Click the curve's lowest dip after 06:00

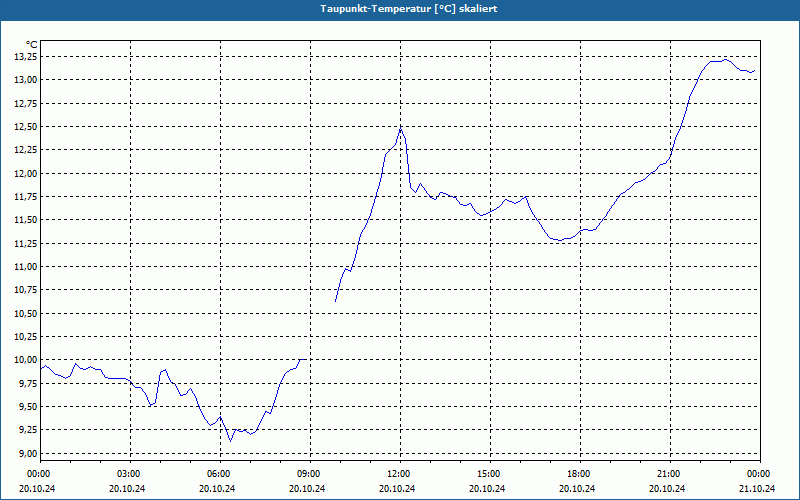pyautogui.click(x=231, y=441)
